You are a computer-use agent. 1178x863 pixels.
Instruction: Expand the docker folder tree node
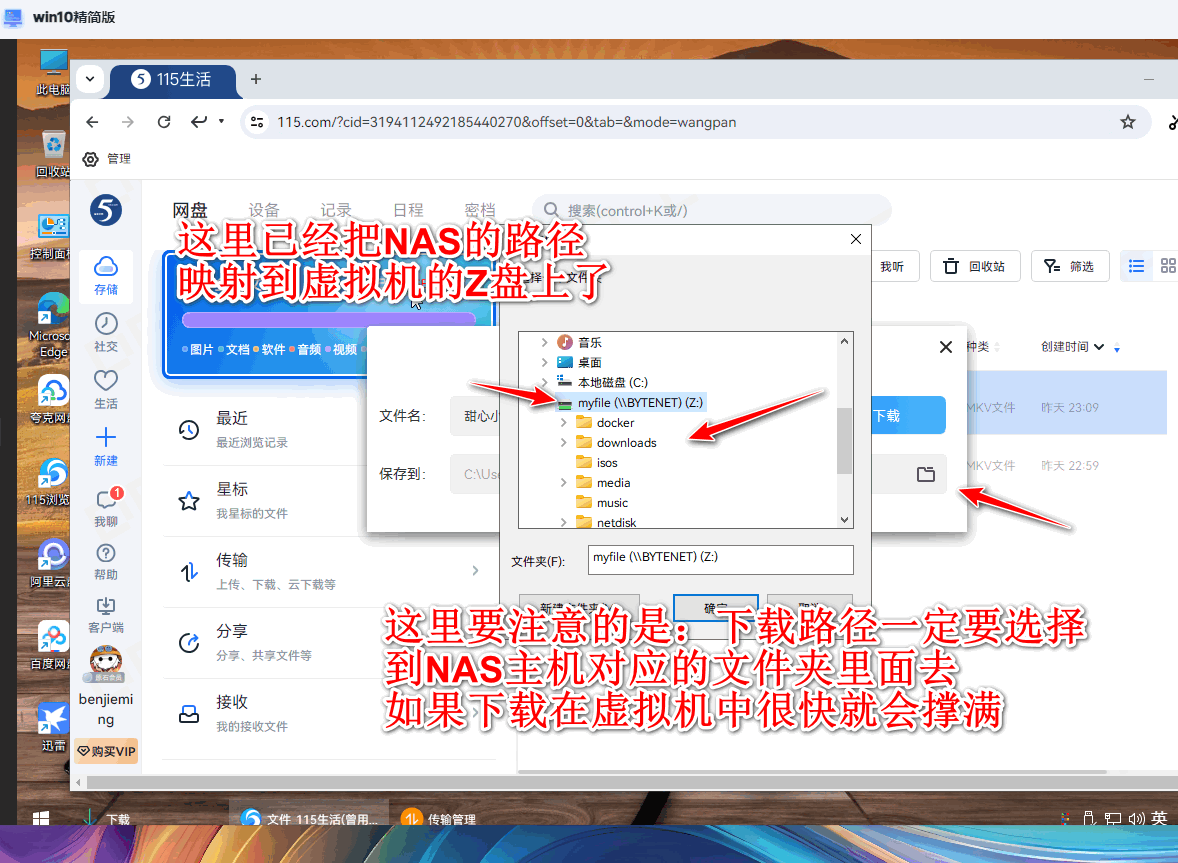point(564,423)
